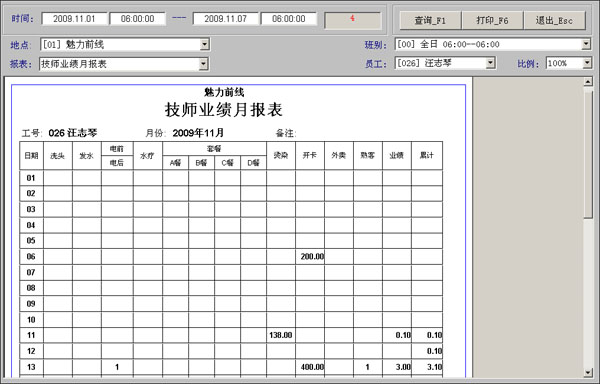Open the 班别 shift dropdown arrow
600x384 pixels.
586,44
